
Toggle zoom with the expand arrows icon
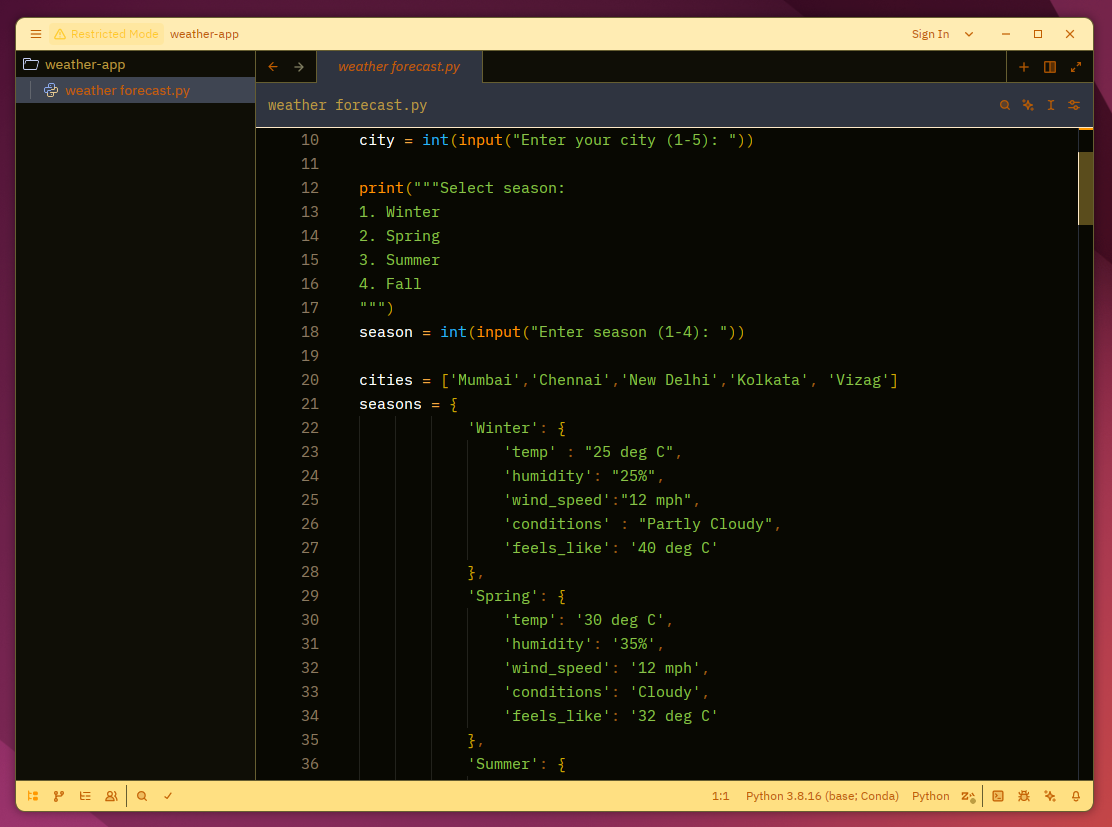click(x=1076, y=67)
